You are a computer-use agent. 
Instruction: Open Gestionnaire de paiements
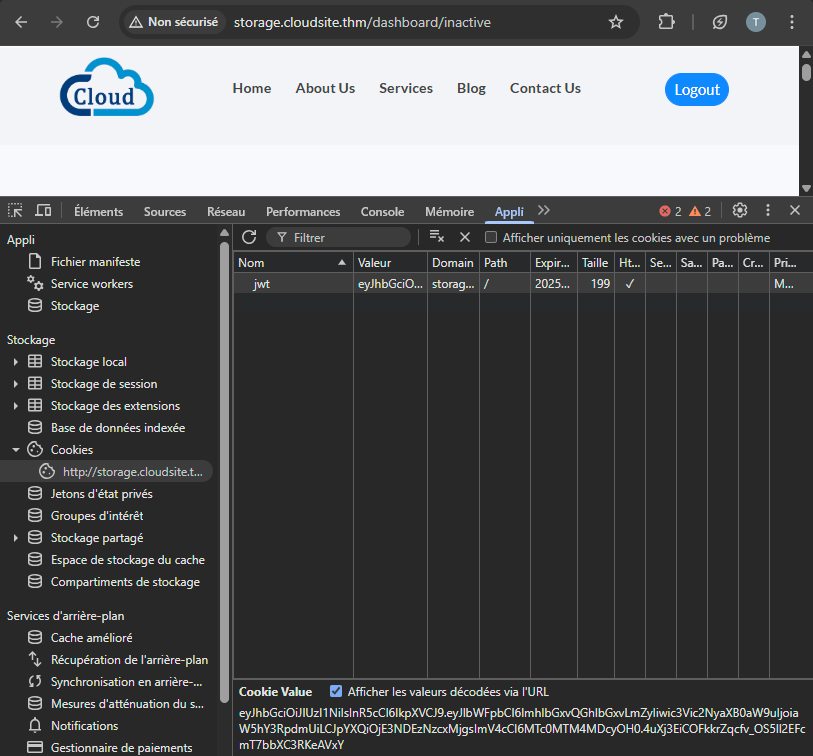[121, 748]
